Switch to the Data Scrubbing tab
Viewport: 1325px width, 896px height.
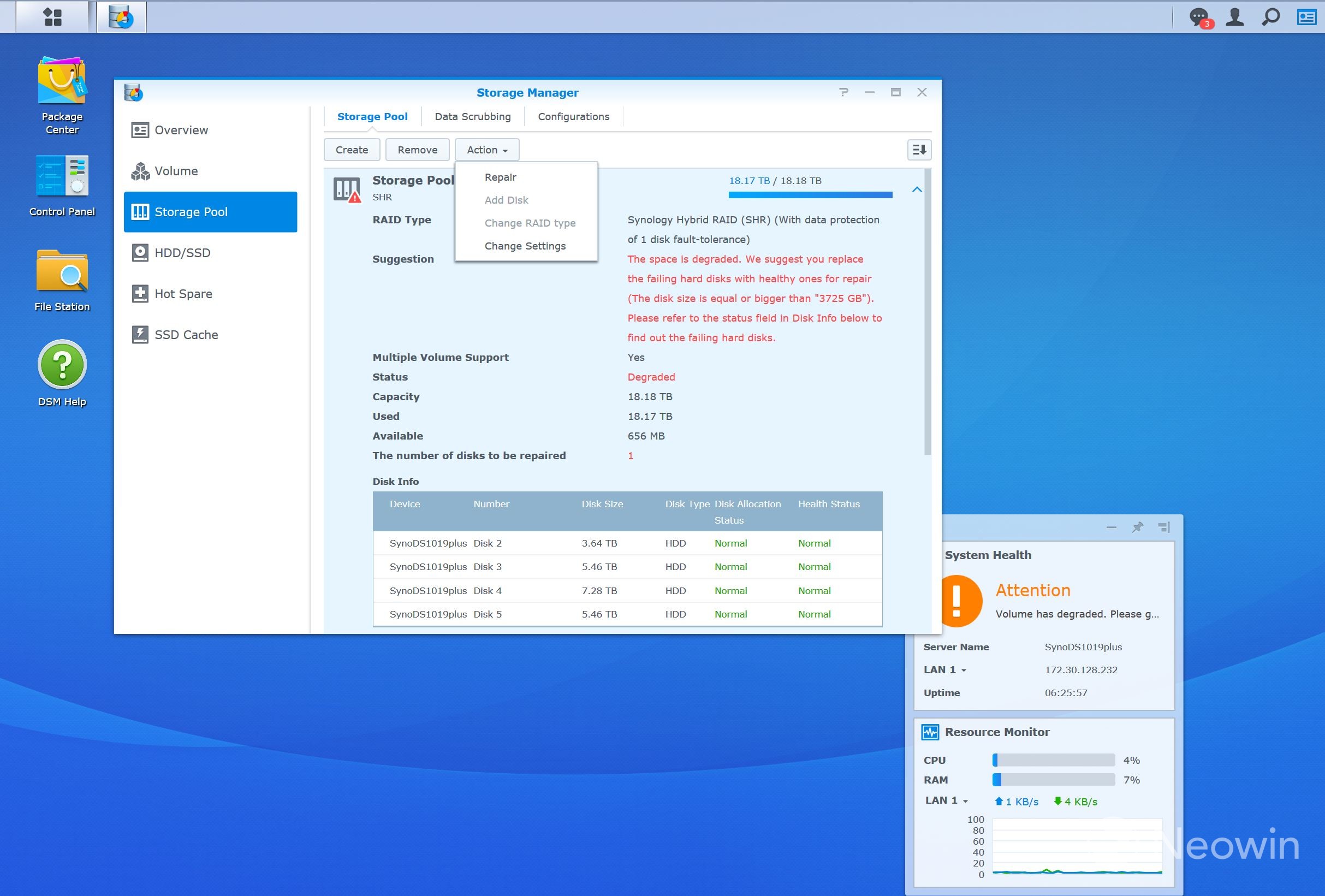click(x=473, y=116)
